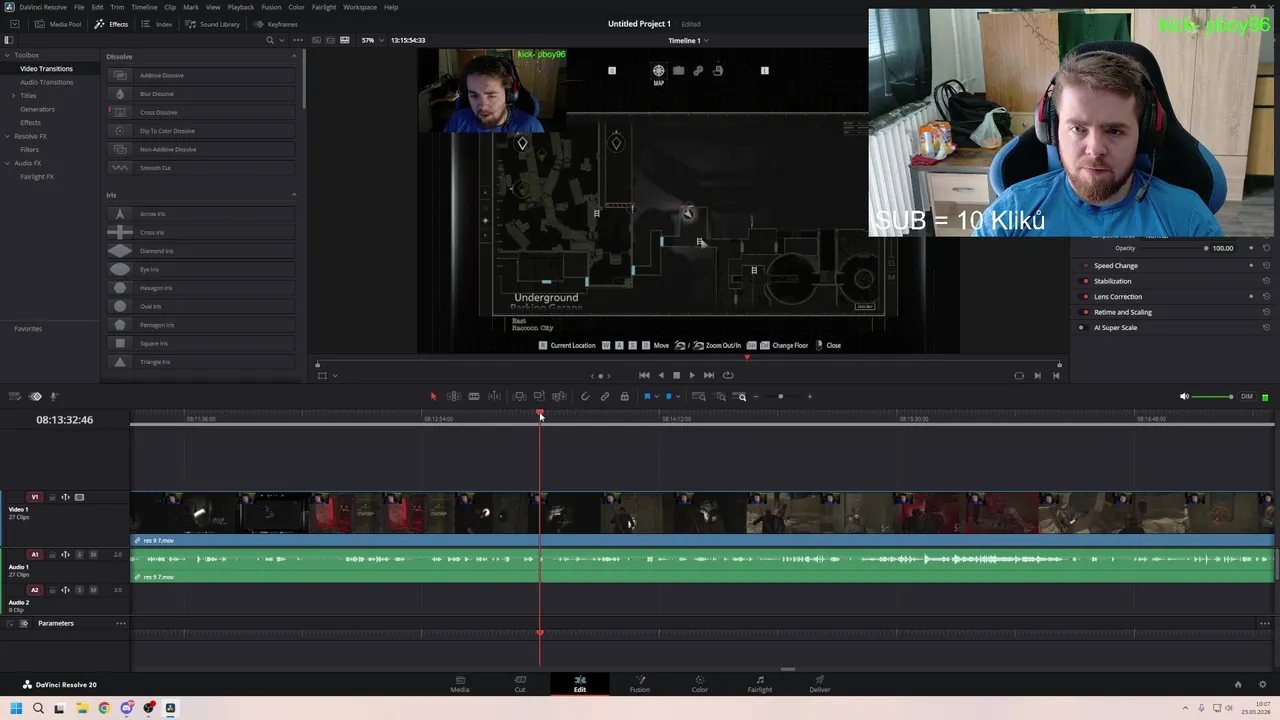Click the timeline zoom in plus
Screen dimensions: 1280x720
point(810,397)
